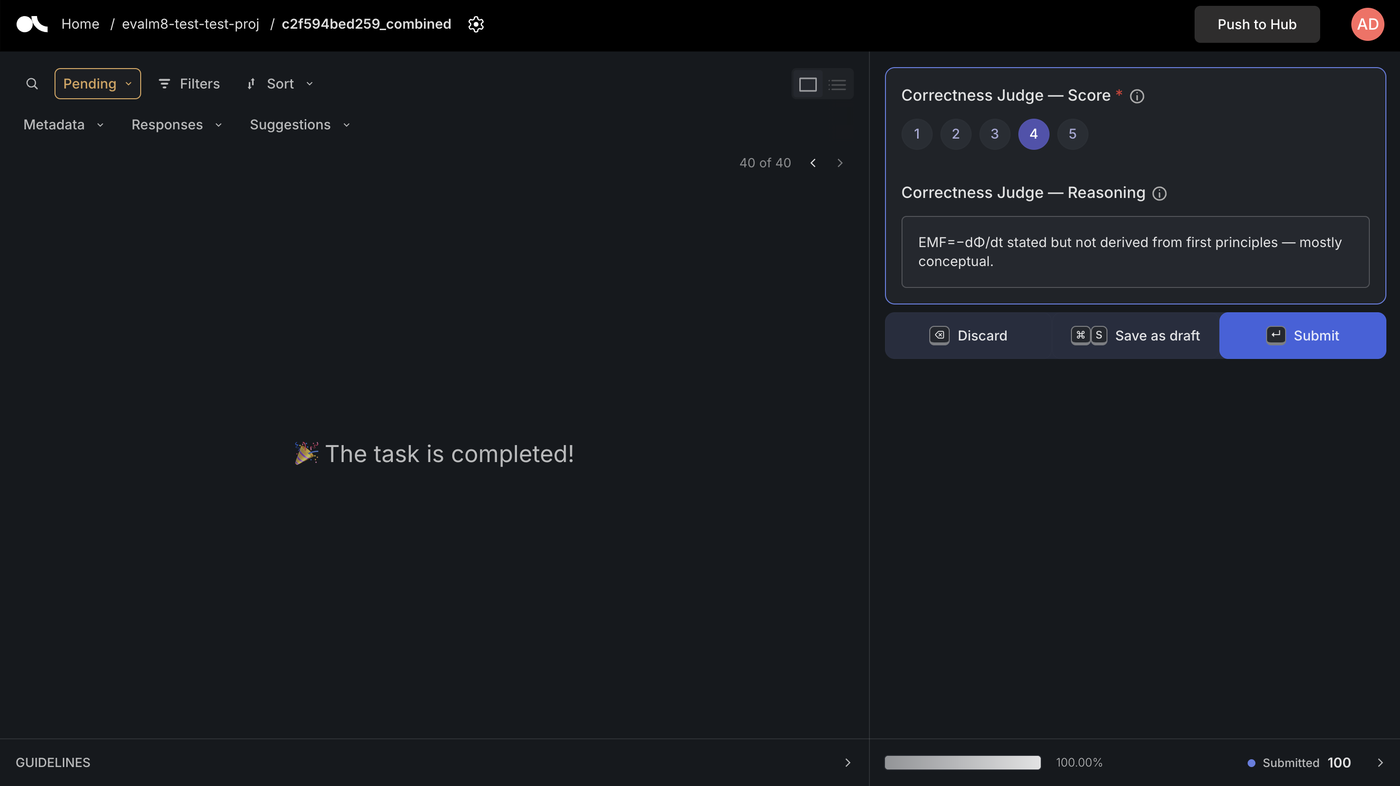
Task: Go to Home breadcrumb
Action: pyautogui.click(x=80, y=24)
